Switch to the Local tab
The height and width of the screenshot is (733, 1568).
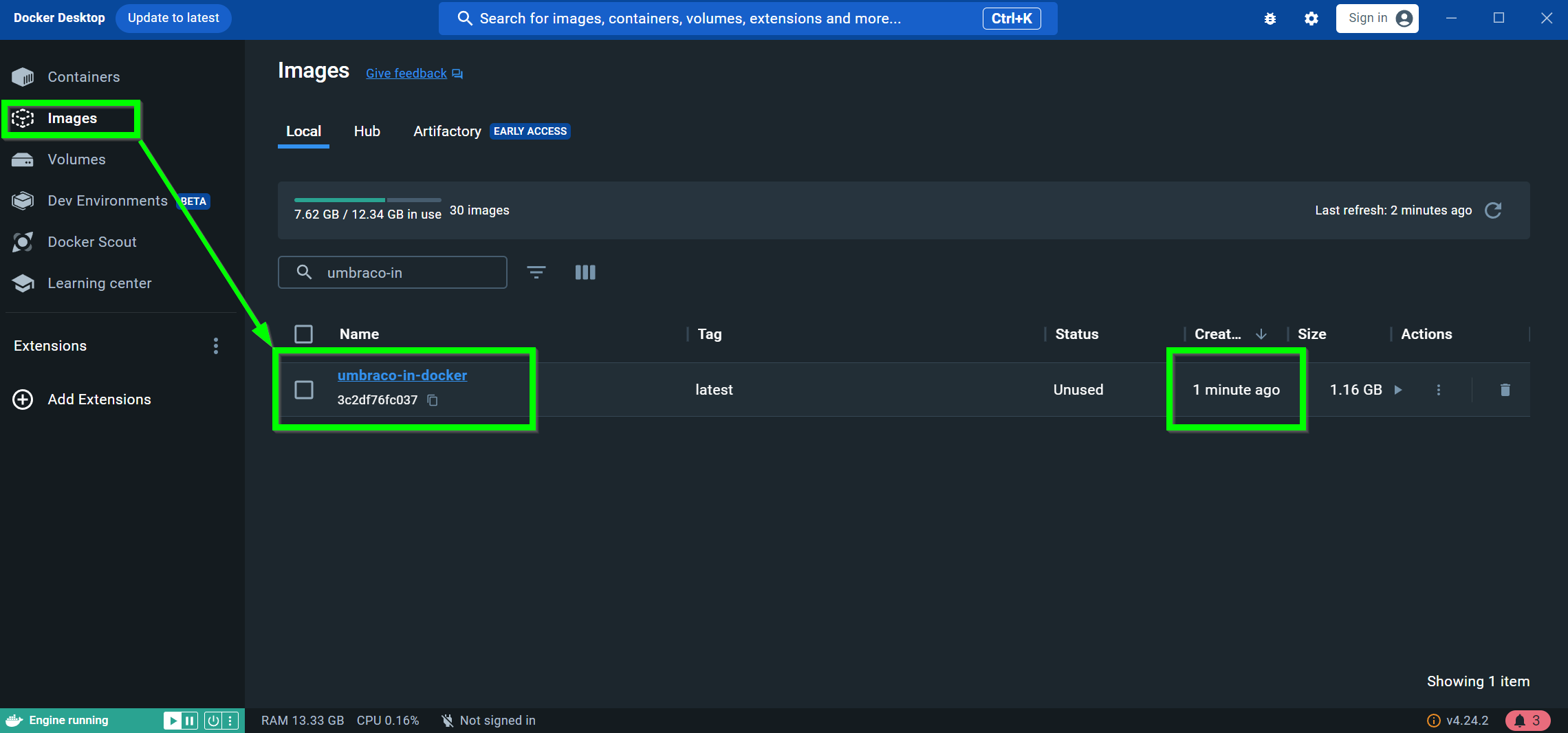click(x=303, y=131)
